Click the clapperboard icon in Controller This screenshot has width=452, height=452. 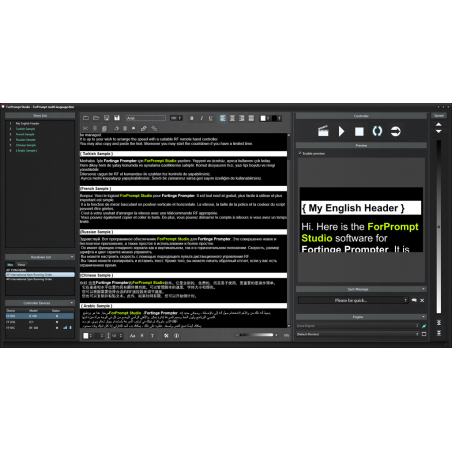point(323,131)
